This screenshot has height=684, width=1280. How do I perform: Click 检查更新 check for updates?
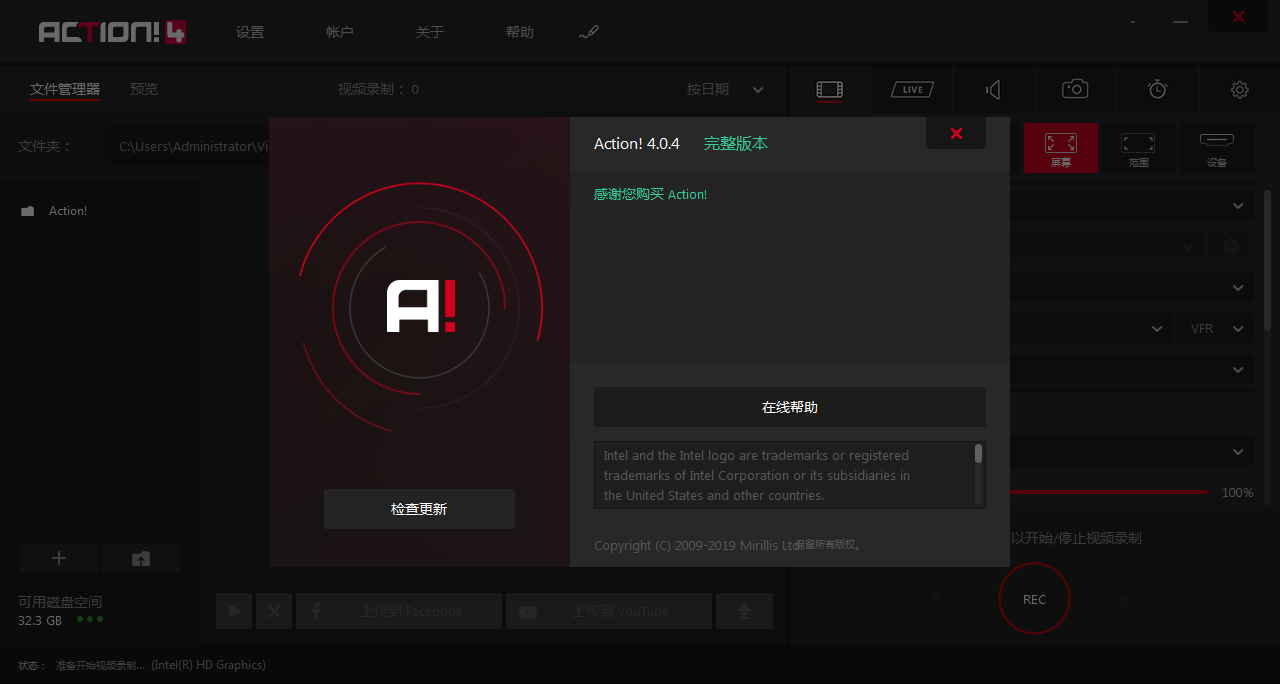coord(419,509)
